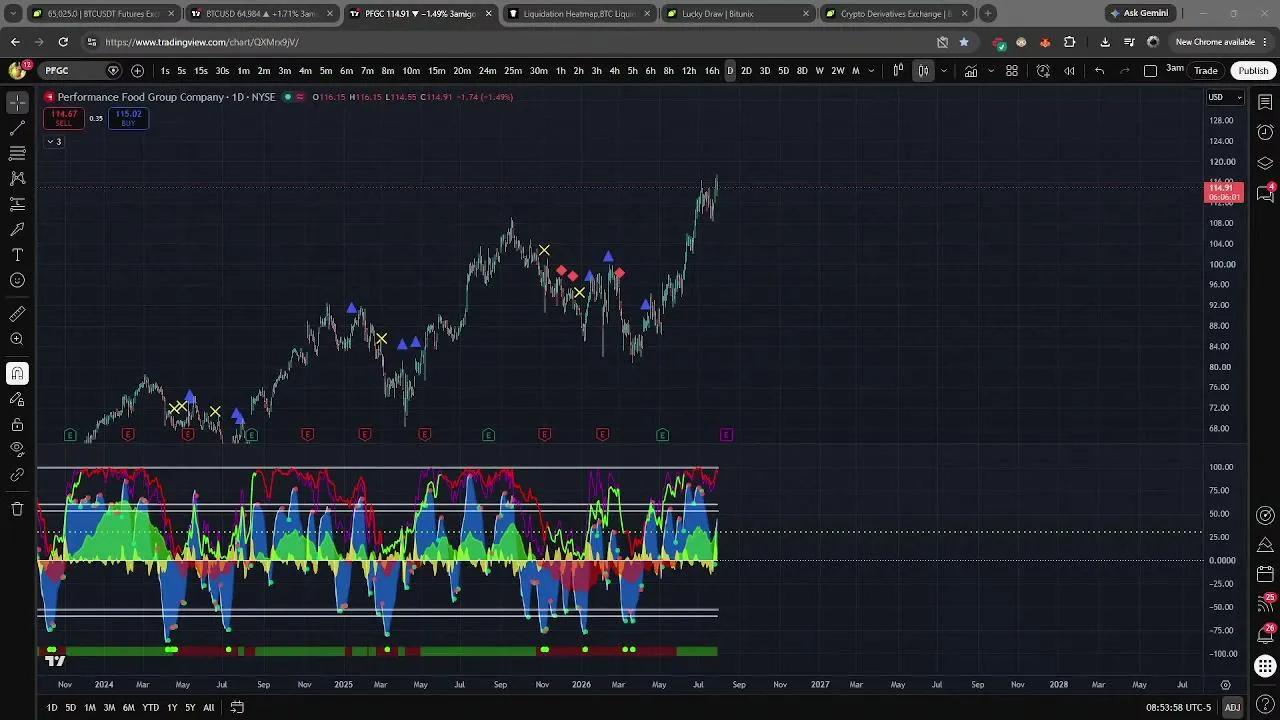The image size is (1280, 720).
Task: Open the target radar icon in sidebar
Action: click(x=1265, y=515)
